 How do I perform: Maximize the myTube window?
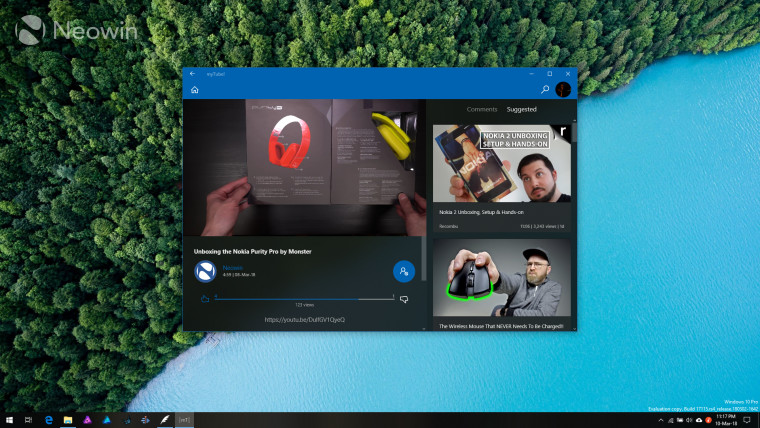(x=550, y=74)
